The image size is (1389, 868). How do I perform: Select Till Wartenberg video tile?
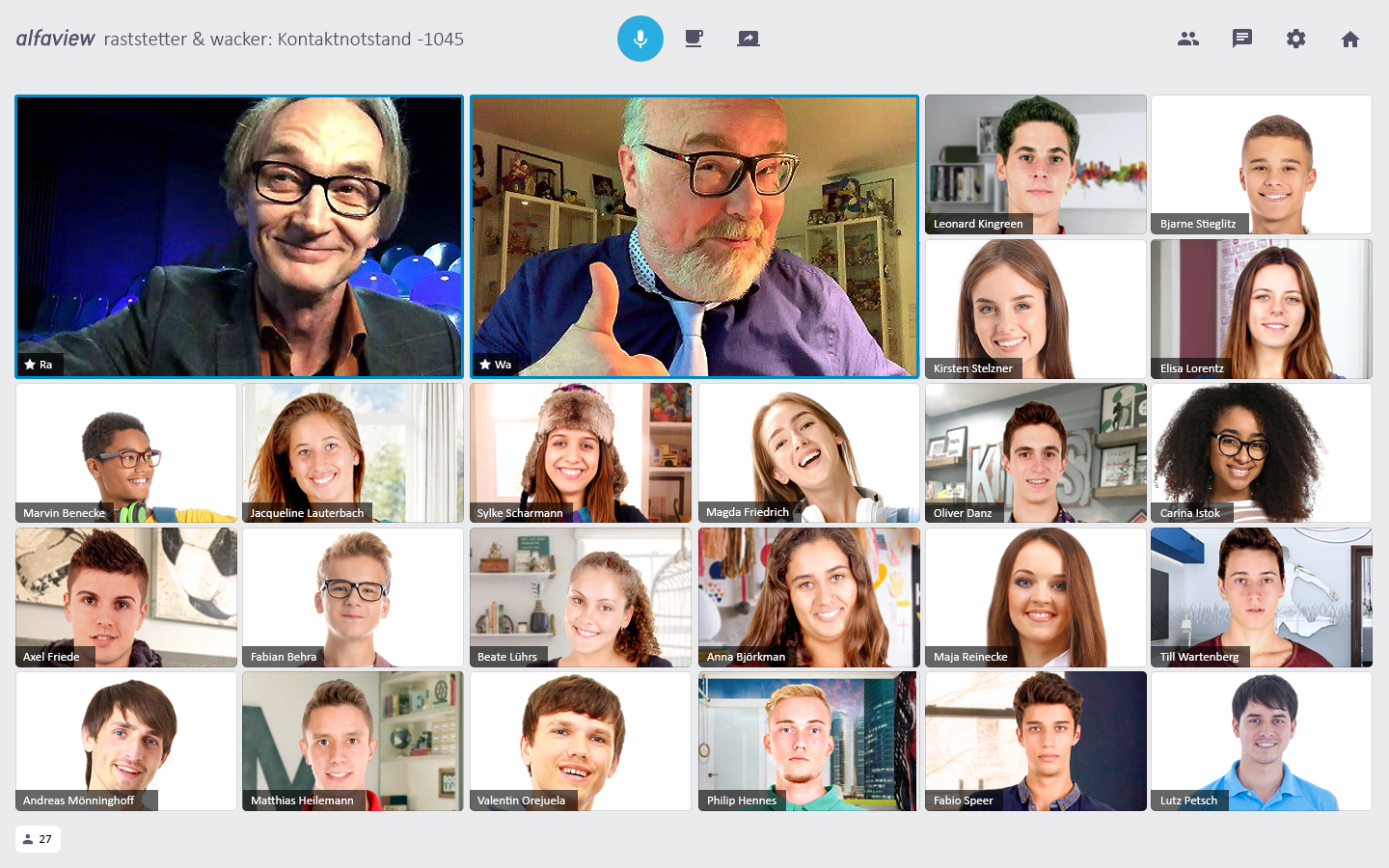[1262, 597]
